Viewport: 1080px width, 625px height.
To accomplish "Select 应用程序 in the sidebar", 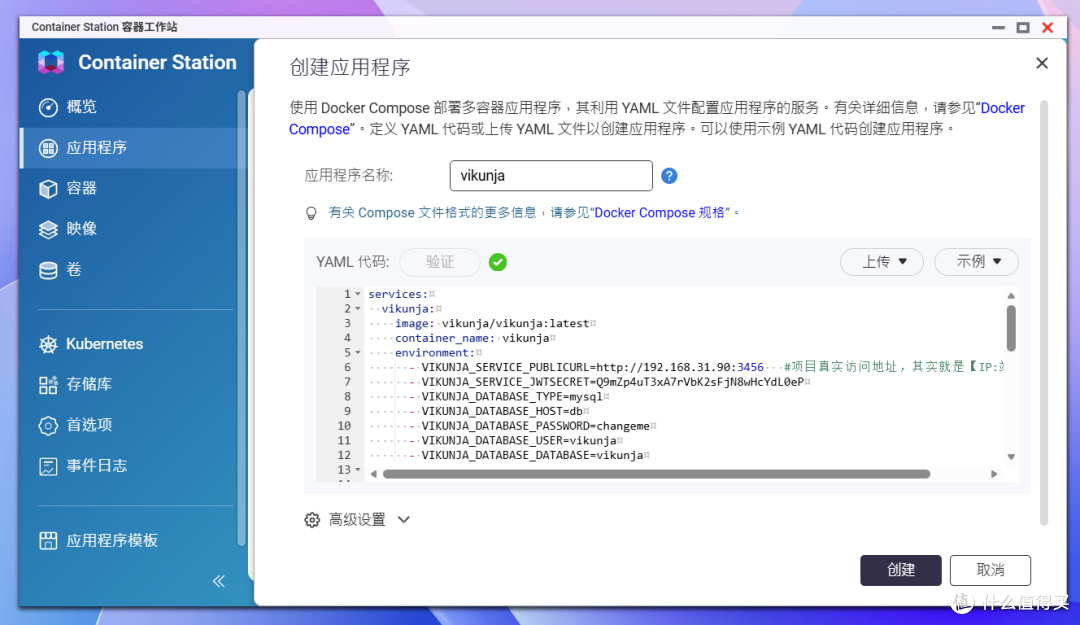I will 96,147.
